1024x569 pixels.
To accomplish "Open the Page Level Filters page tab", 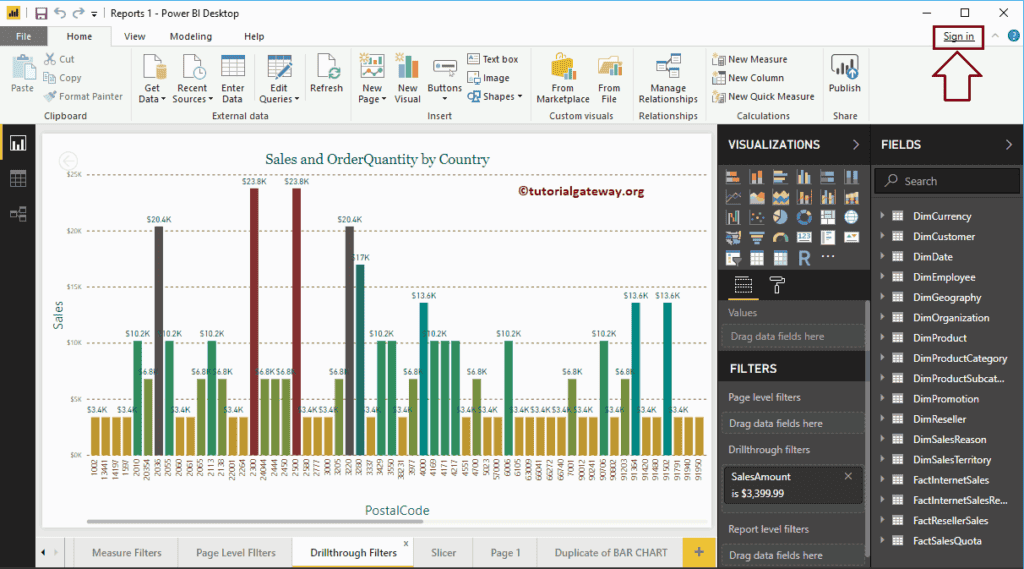I will [236, 553].
